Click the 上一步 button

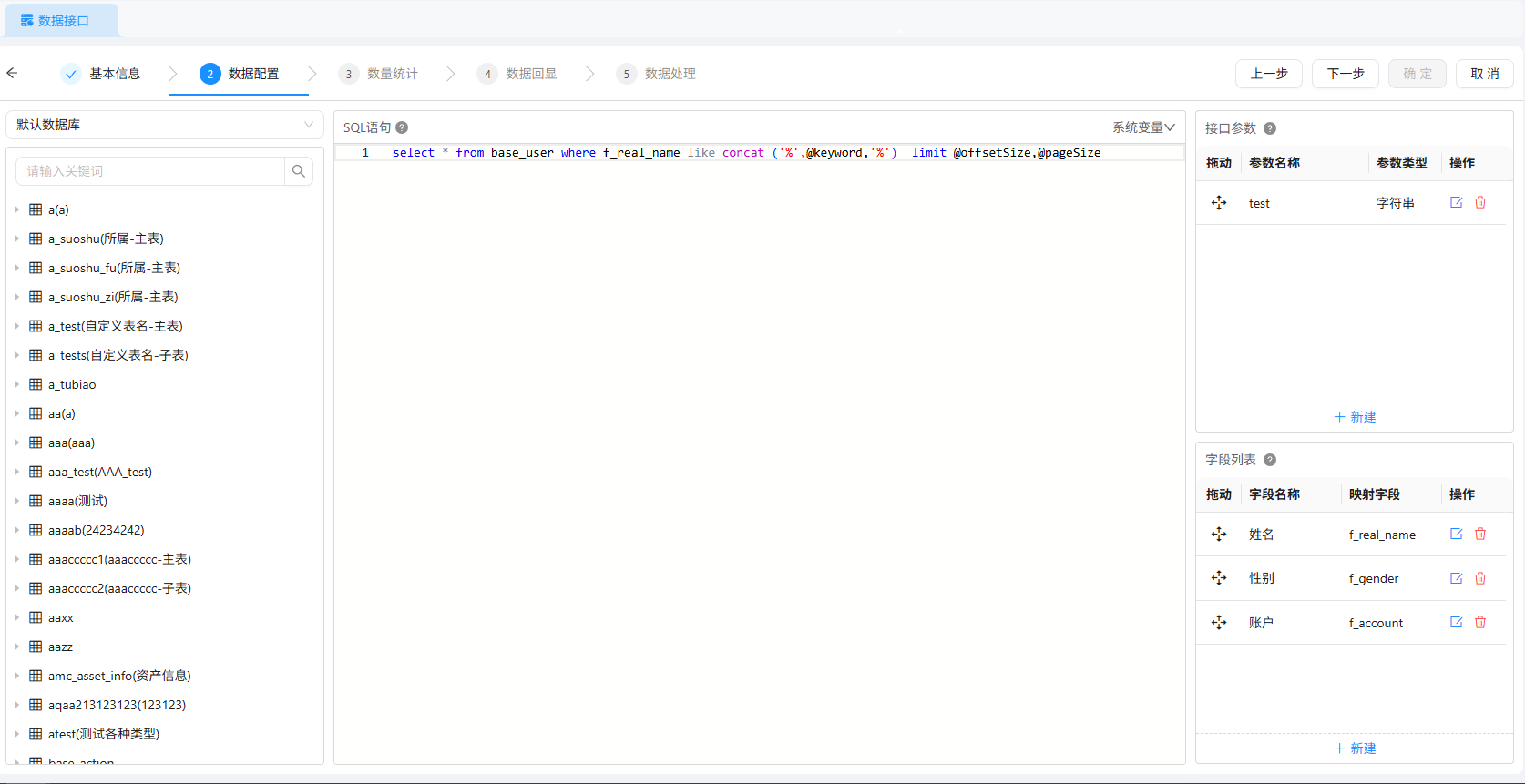click(x=1269, y=74)
